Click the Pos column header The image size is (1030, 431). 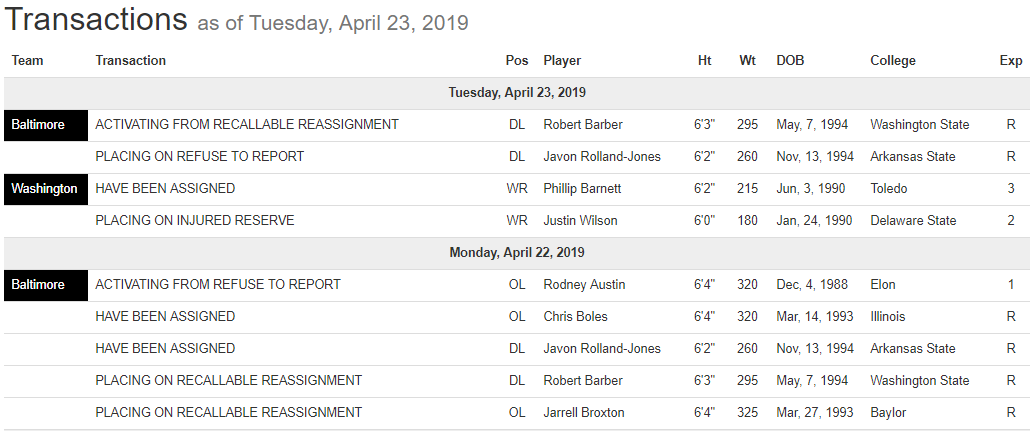[517, 61]
